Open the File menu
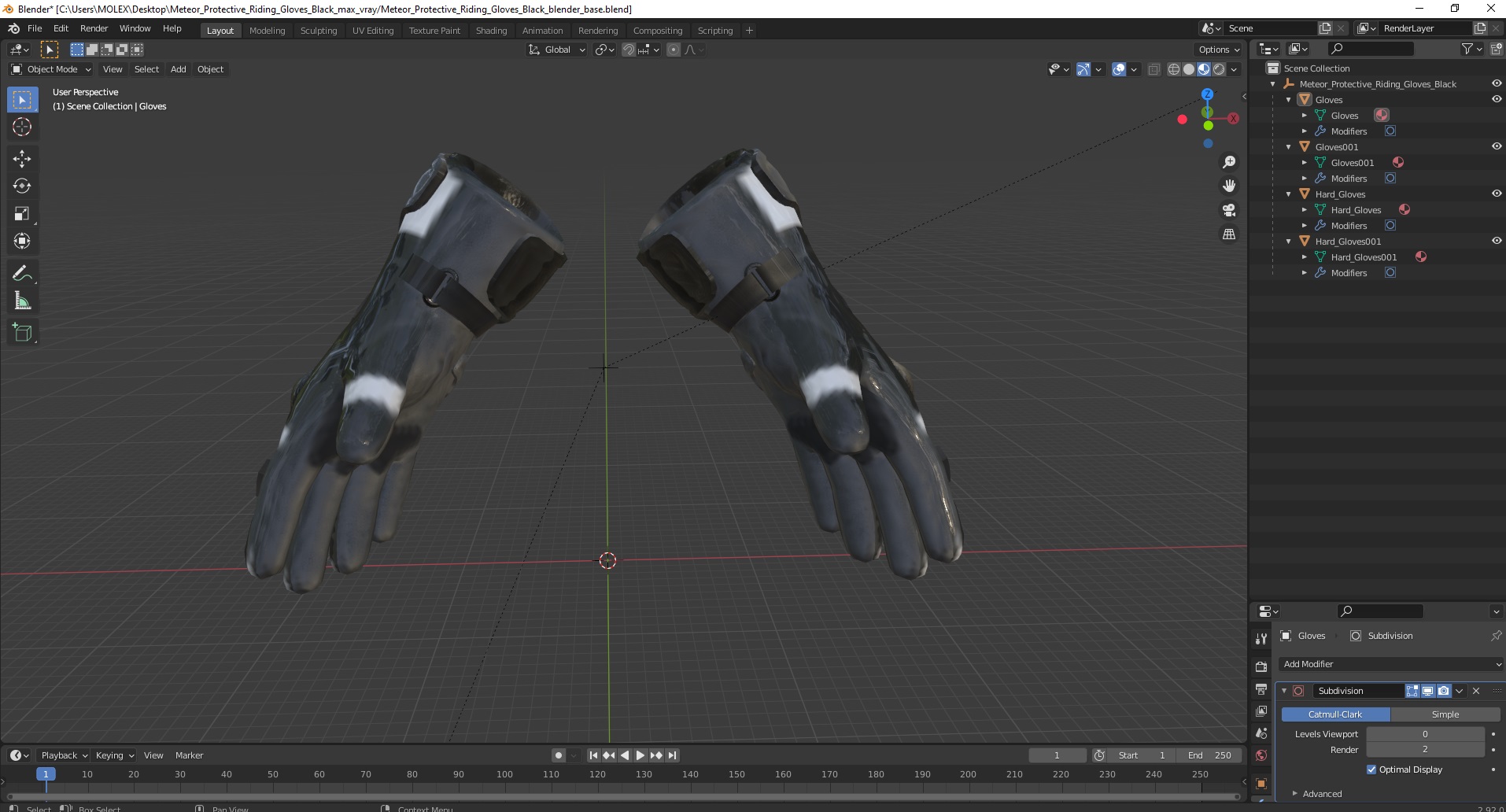This screenshot has width=1506, height=812. 35,28
